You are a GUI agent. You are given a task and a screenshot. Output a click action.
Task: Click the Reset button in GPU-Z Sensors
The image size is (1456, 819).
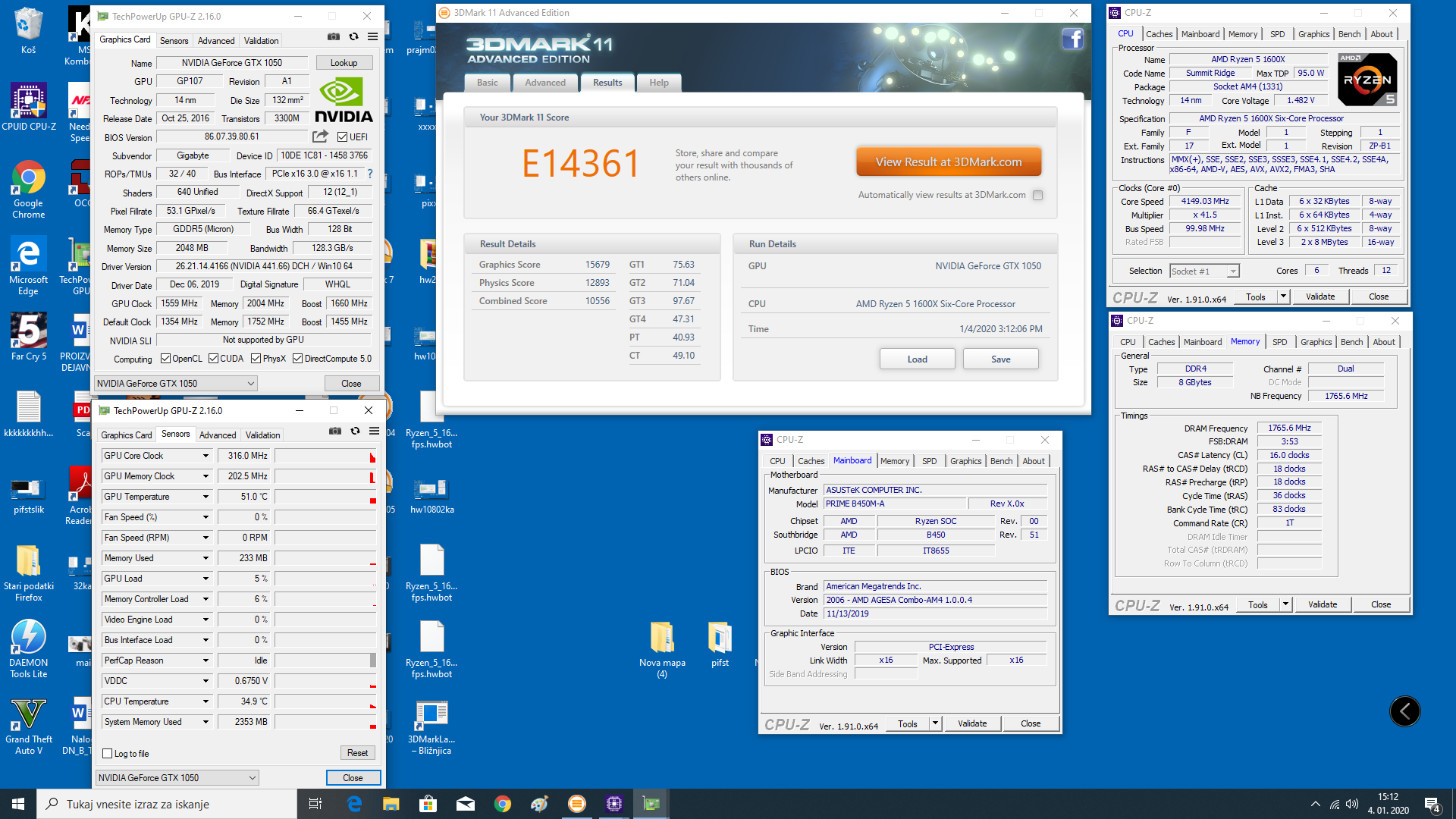point(357,753)
